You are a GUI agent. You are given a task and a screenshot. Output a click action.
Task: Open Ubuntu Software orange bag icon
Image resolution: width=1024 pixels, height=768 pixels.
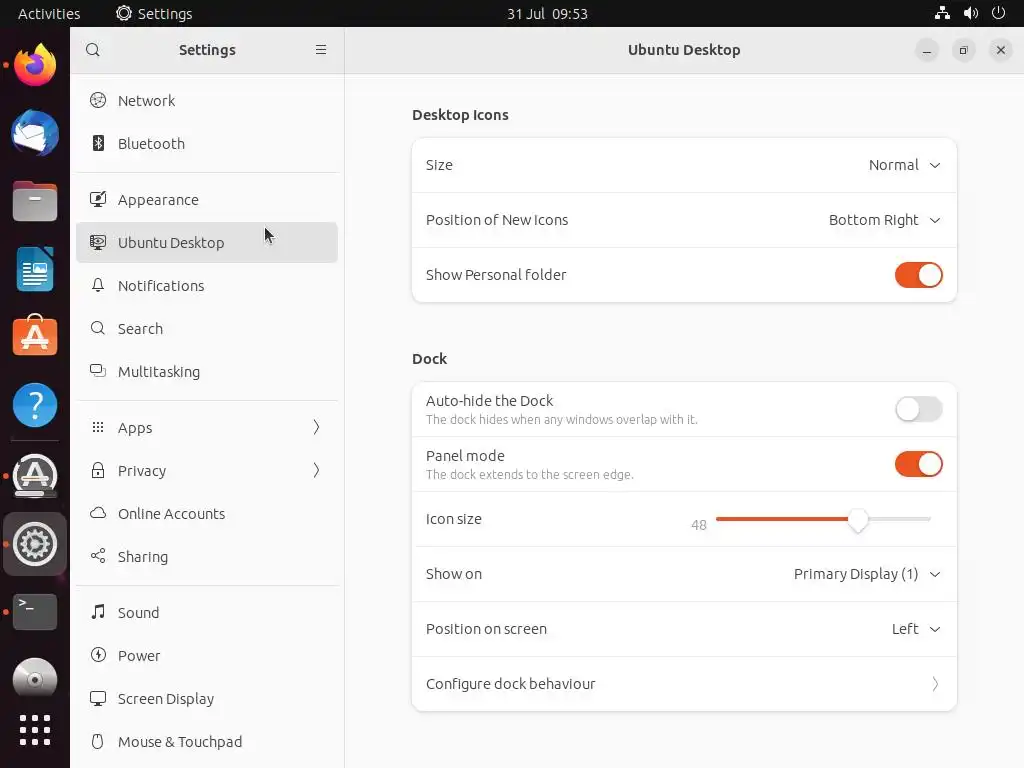click(35, 336)
